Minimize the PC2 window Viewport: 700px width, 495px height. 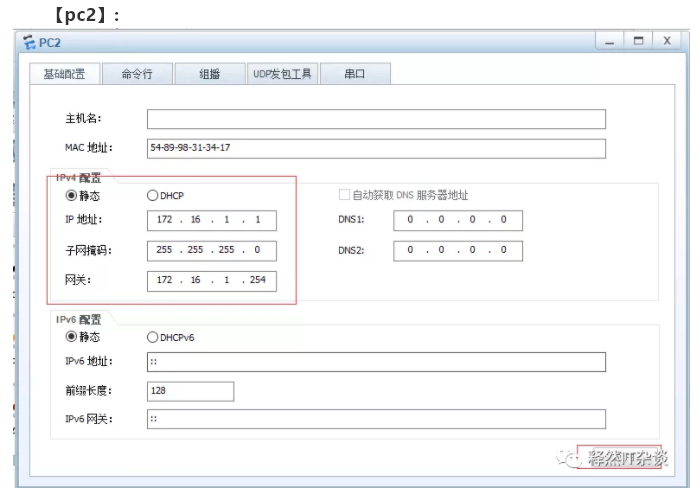[x=609, y=41]
